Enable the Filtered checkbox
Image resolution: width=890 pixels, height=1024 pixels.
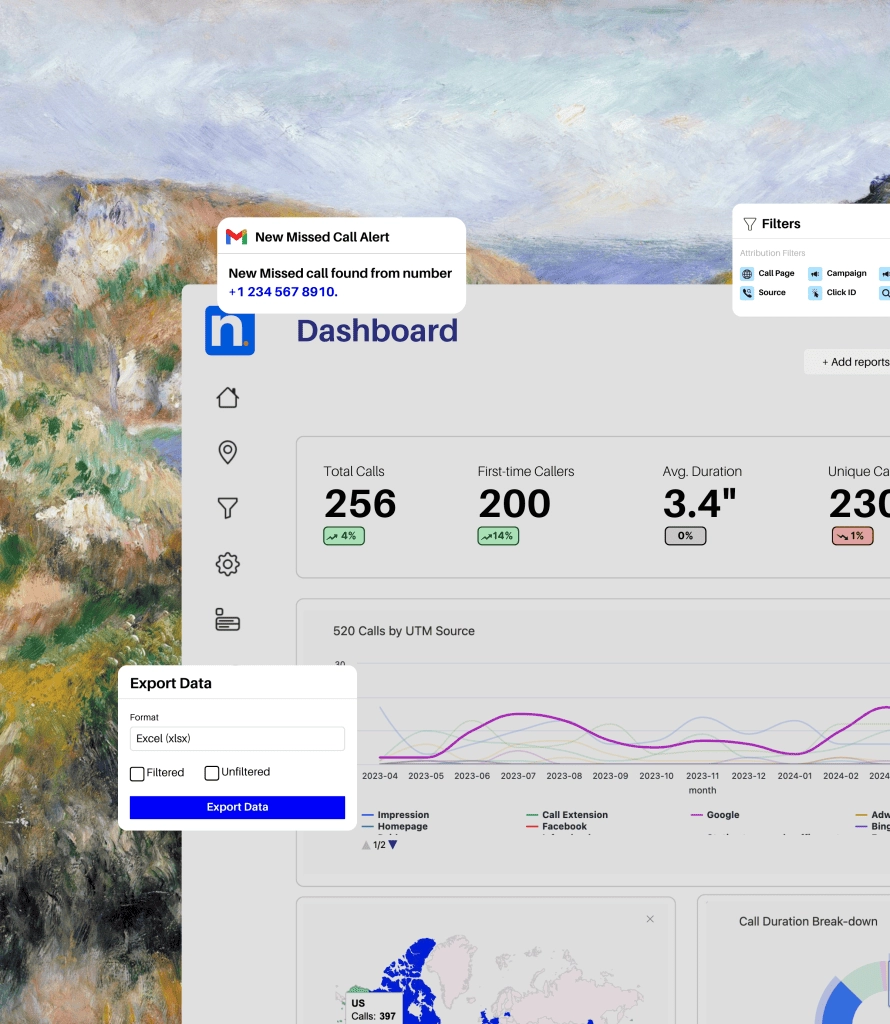137,773
